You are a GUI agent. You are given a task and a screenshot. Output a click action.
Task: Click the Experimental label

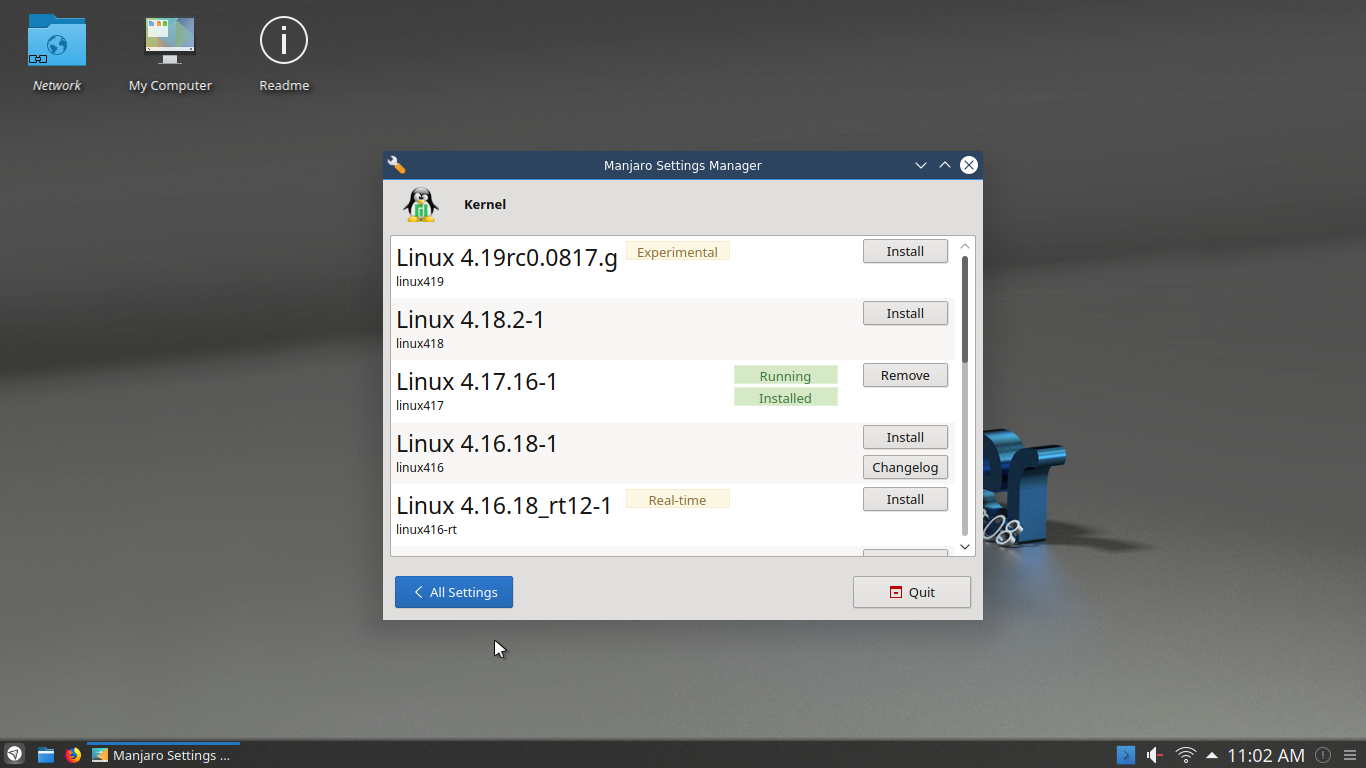tap(678, 252)
